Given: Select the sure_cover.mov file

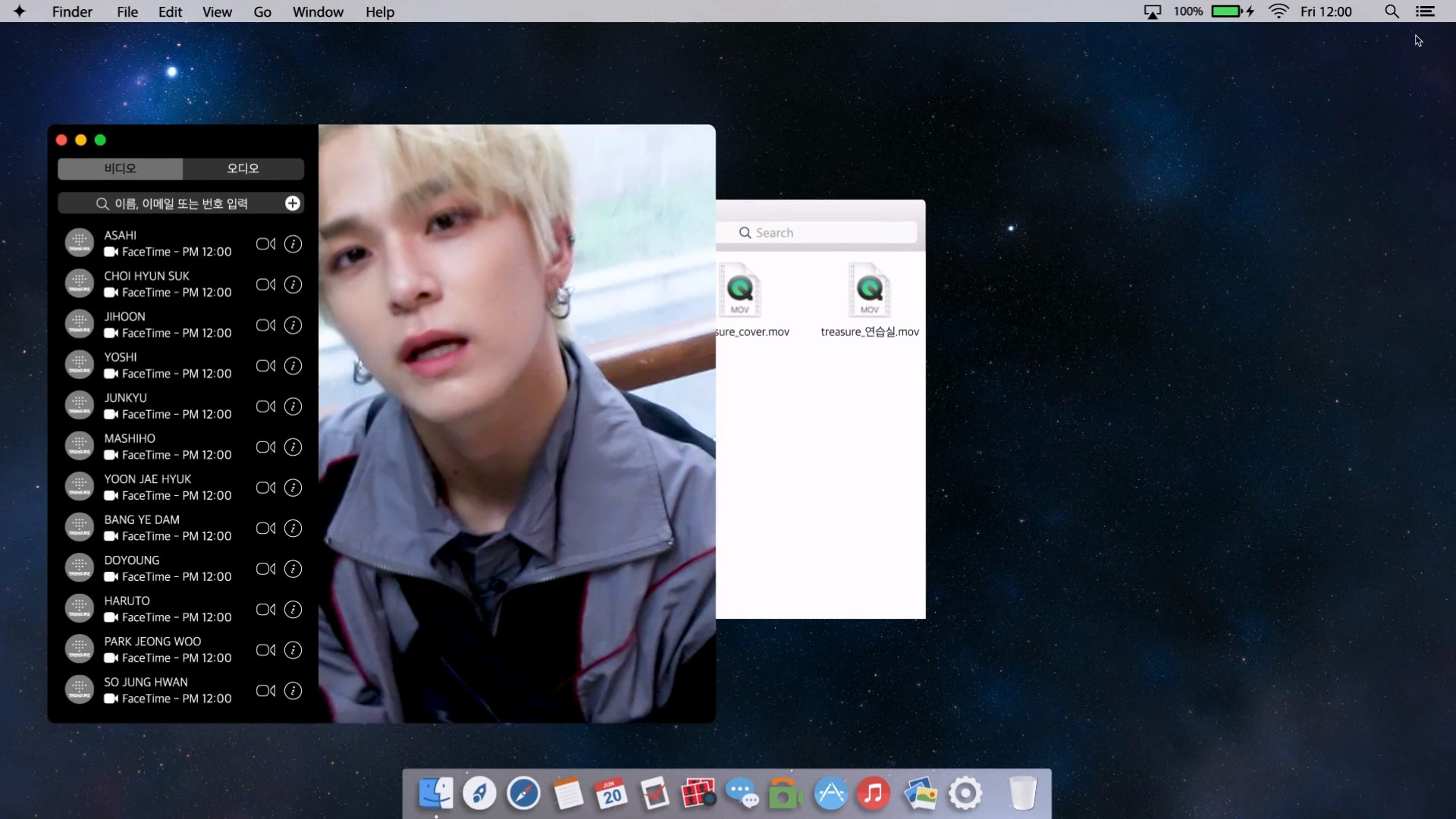Looking at the screenshot, I should 751,300.
